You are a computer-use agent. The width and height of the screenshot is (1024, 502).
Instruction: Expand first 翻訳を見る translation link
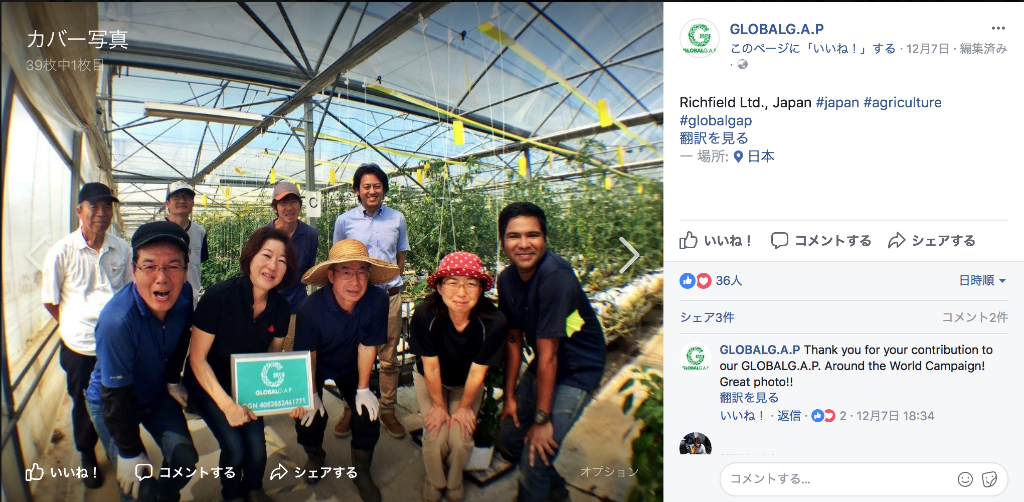(x=714, y=138)
